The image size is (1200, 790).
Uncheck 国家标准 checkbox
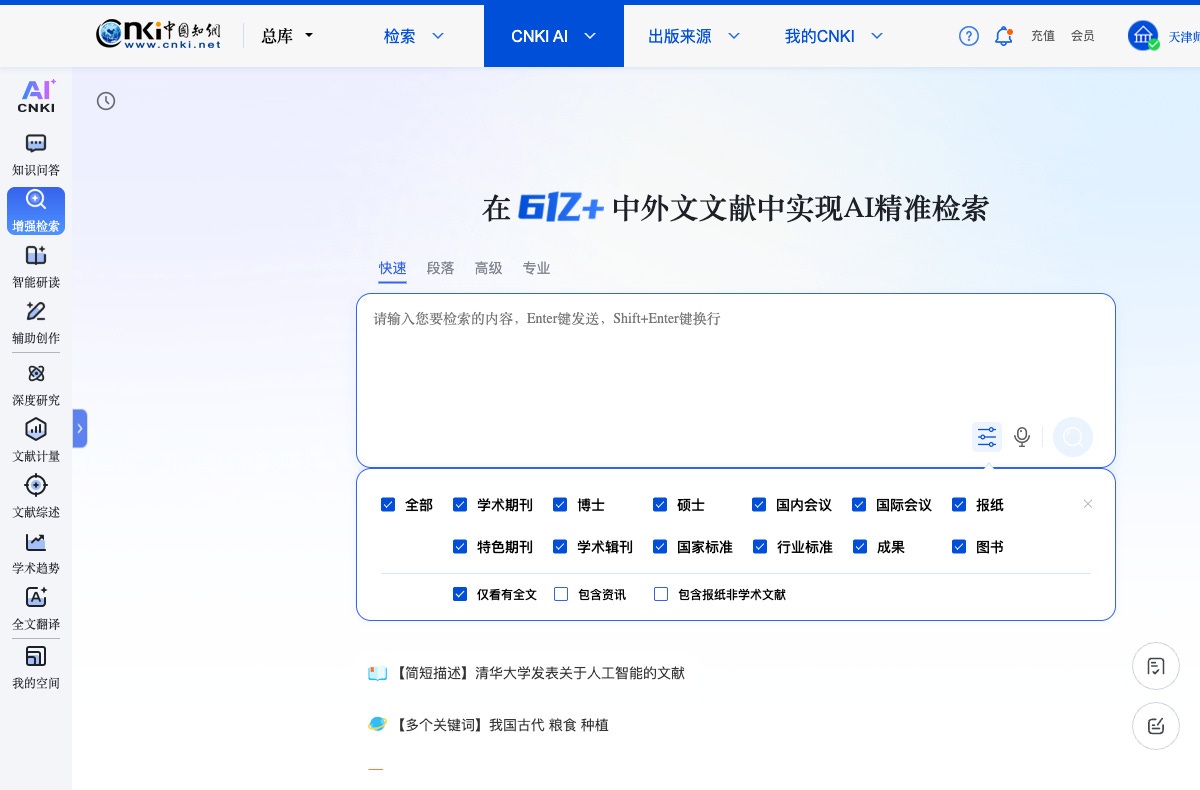coord(660,547)
